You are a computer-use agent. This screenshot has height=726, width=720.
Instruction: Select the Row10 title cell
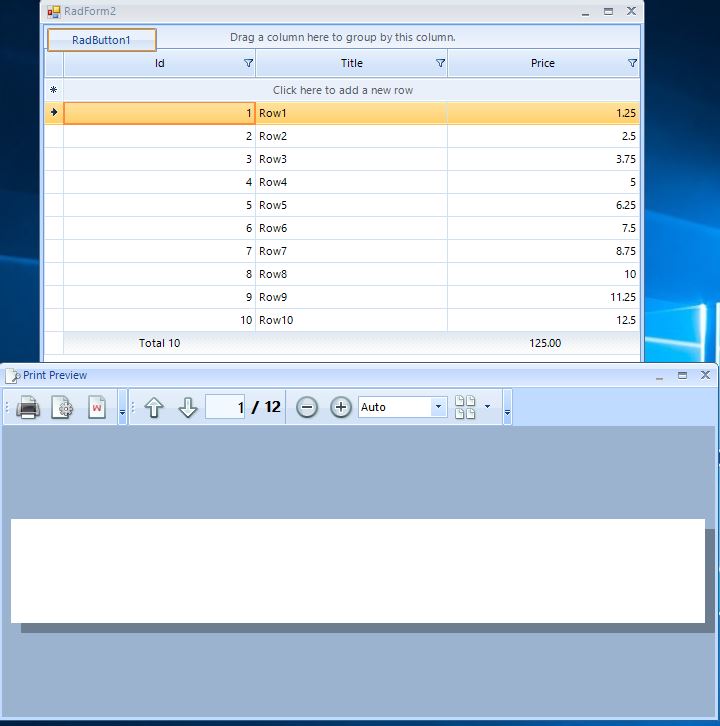(351, 320)
